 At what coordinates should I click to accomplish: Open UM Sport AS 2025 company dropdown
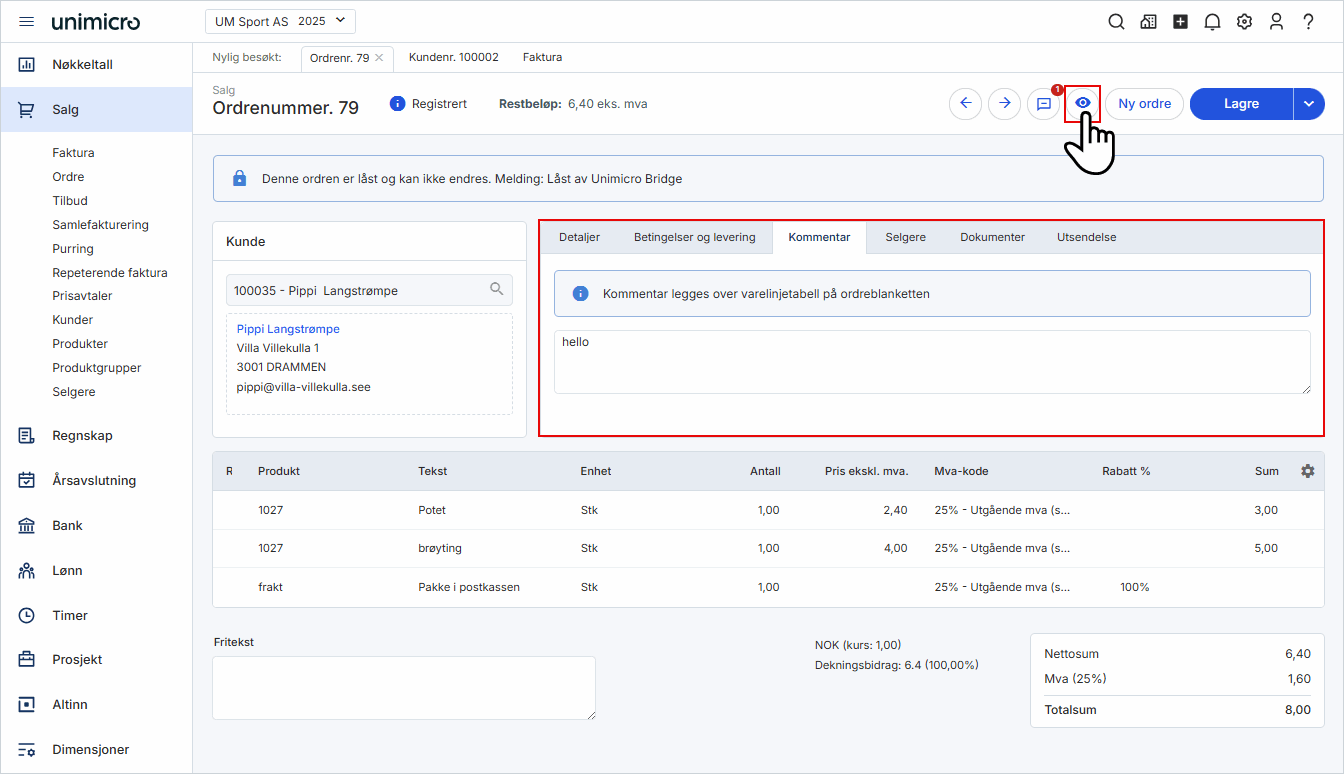[280, 21]
